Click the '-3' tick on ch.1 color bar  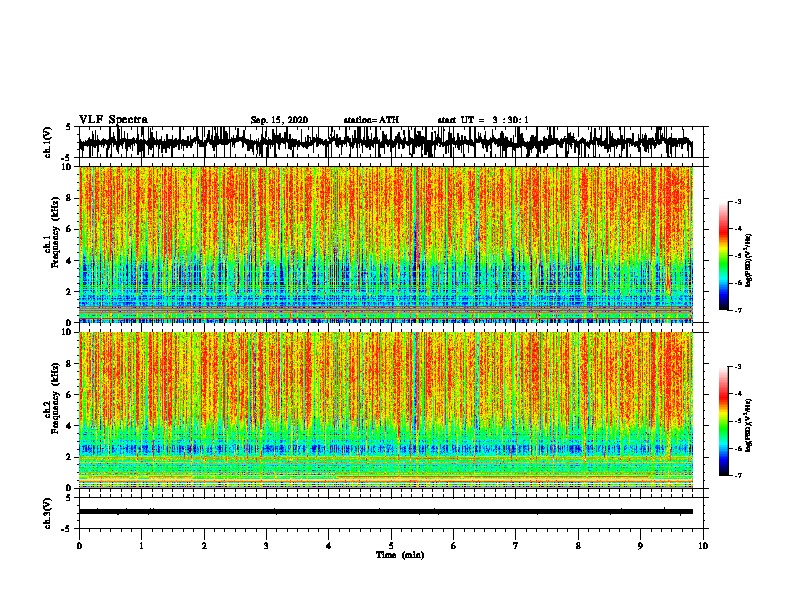(737, 202)
